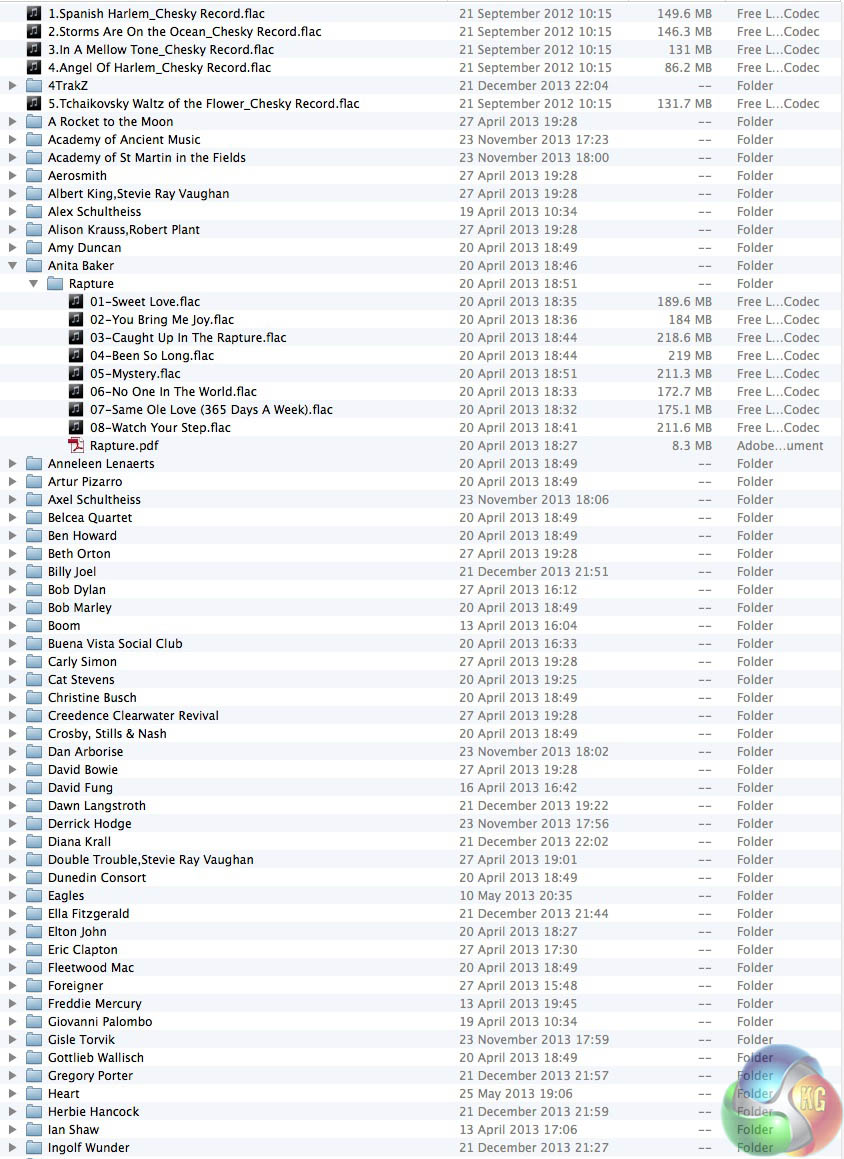This screenshot has width=844, height=1159.
Task: Select the Carly Simon folder name
Action: point(82,662)
